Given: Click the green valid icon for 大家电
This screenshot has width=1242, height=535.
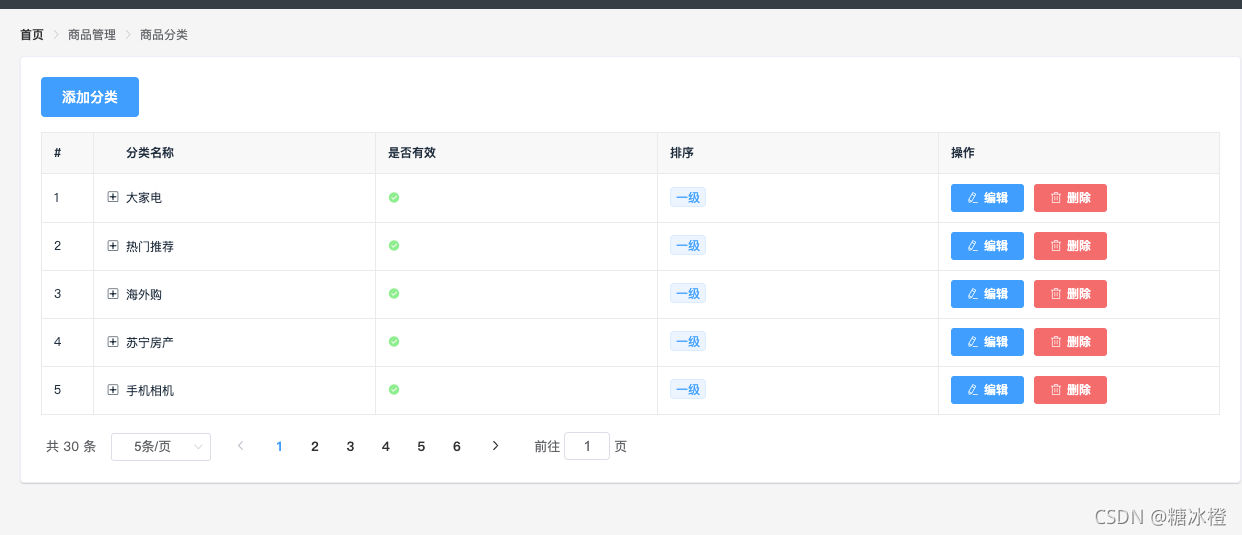Looking at the screenshot, I should click(x=394, y=197).
